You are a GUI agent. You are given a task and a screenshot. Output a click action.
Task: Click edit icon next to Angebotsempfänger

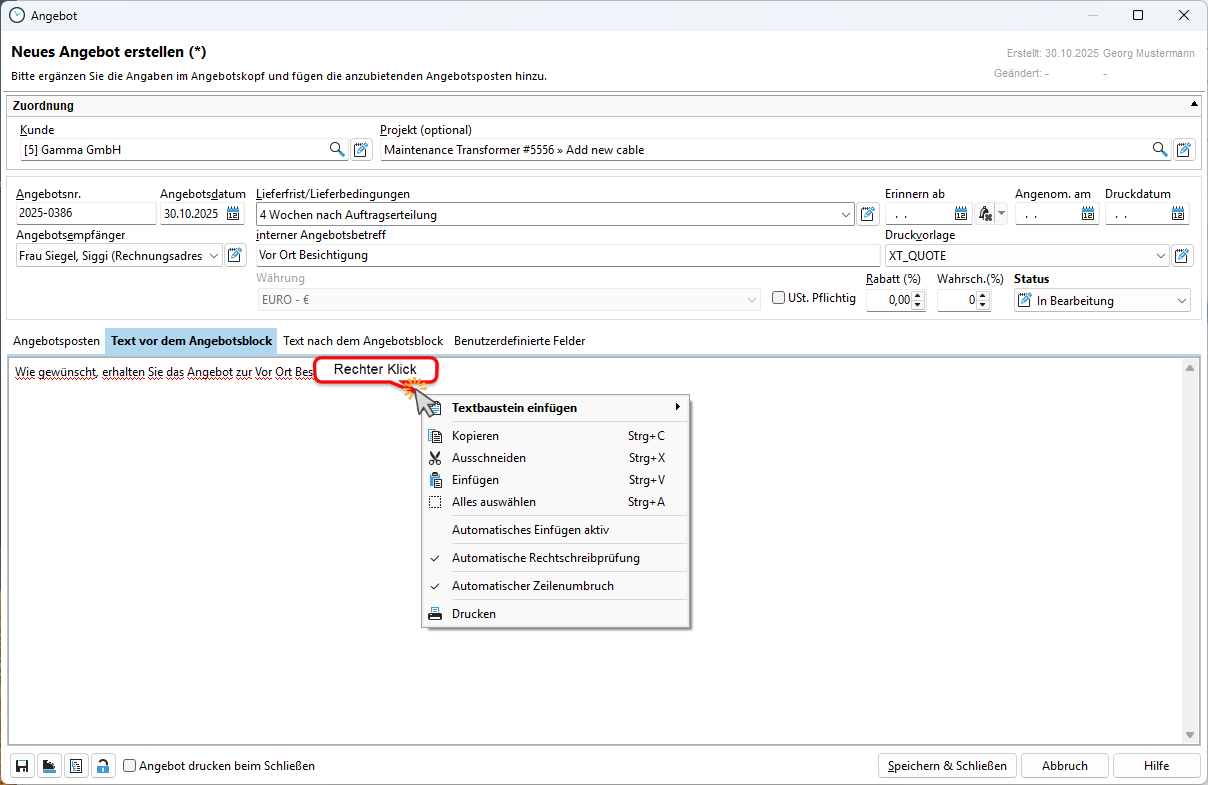235,255
